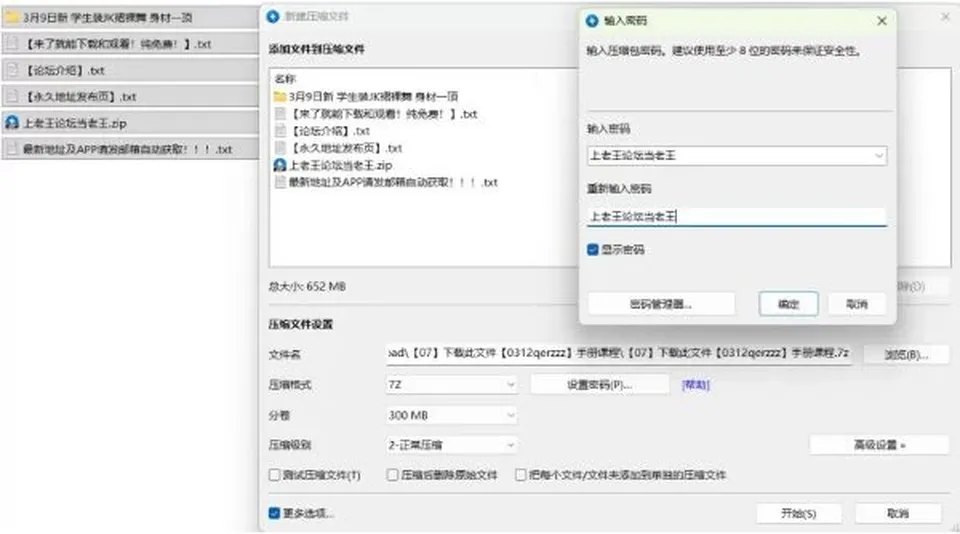The width and height of the screenshot is (960, 534).
Task: Click the archive icon of 上老王论坛当老王.zip in background list
Action: pyautogui.click(x=12, y=122)
